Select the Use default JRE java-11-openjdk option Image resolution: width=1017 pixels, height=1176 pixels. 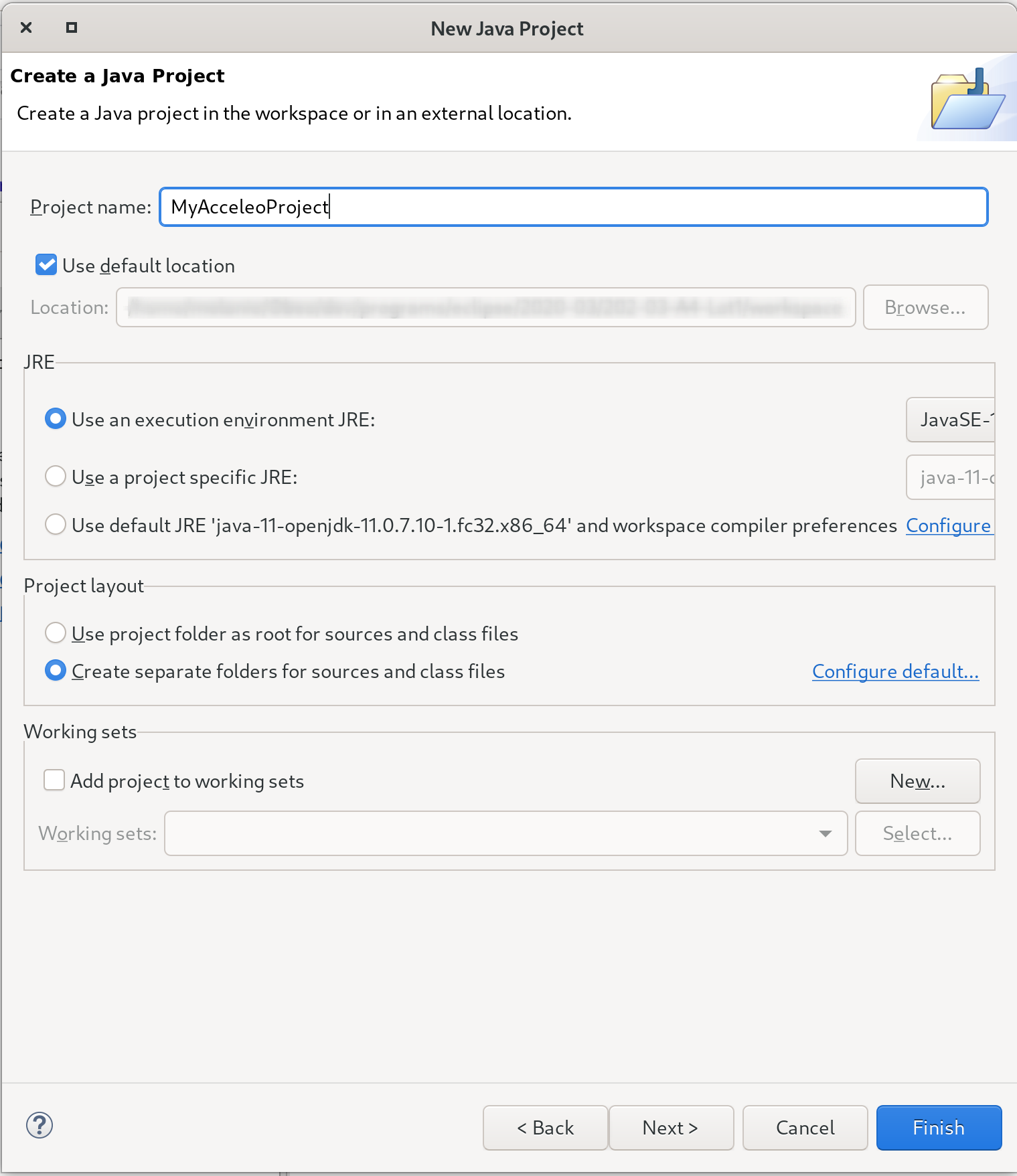coord(56,524)
